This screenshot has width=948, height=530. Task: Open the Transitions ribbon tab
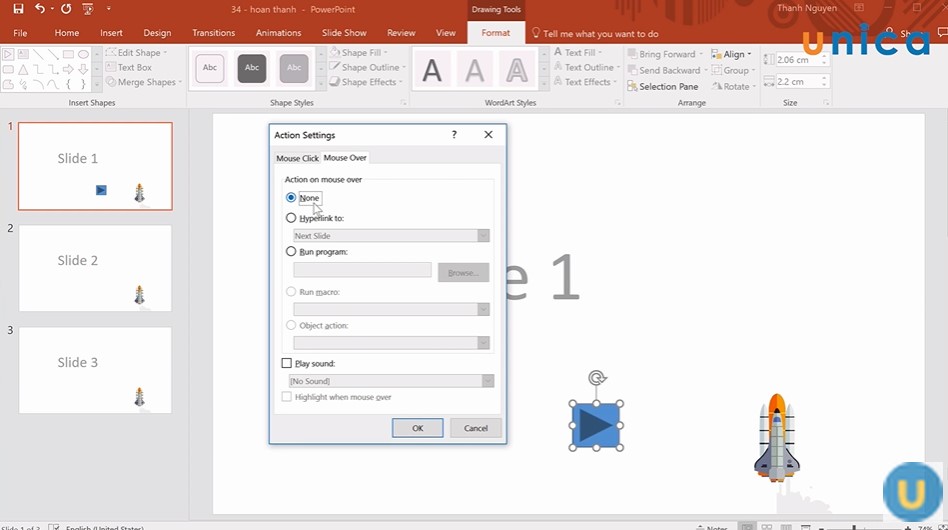click(213, 33)
